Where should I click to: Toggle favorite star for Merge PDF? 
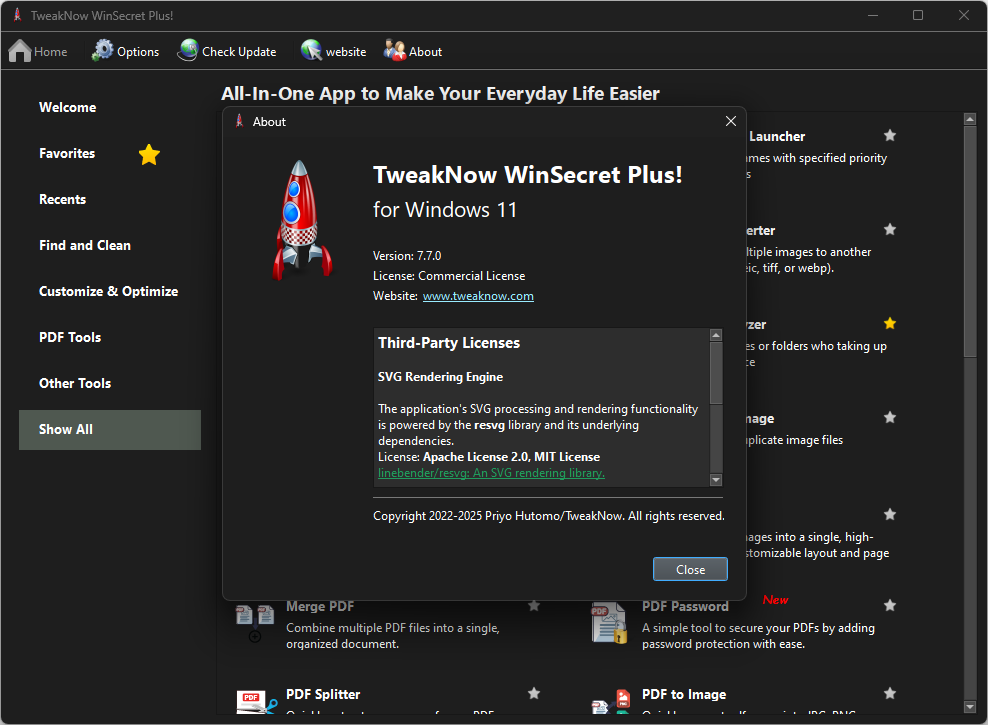[x=534, y=605]
